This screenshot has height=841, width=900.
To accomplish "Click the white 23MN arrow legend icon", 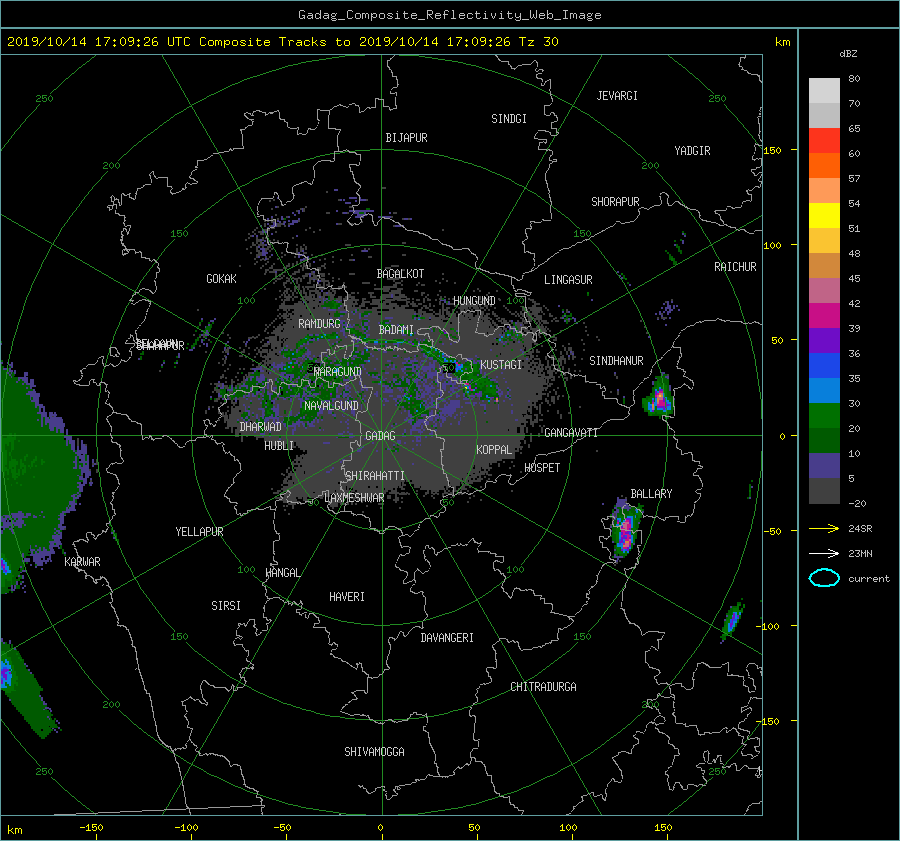I will pos(824,553).
